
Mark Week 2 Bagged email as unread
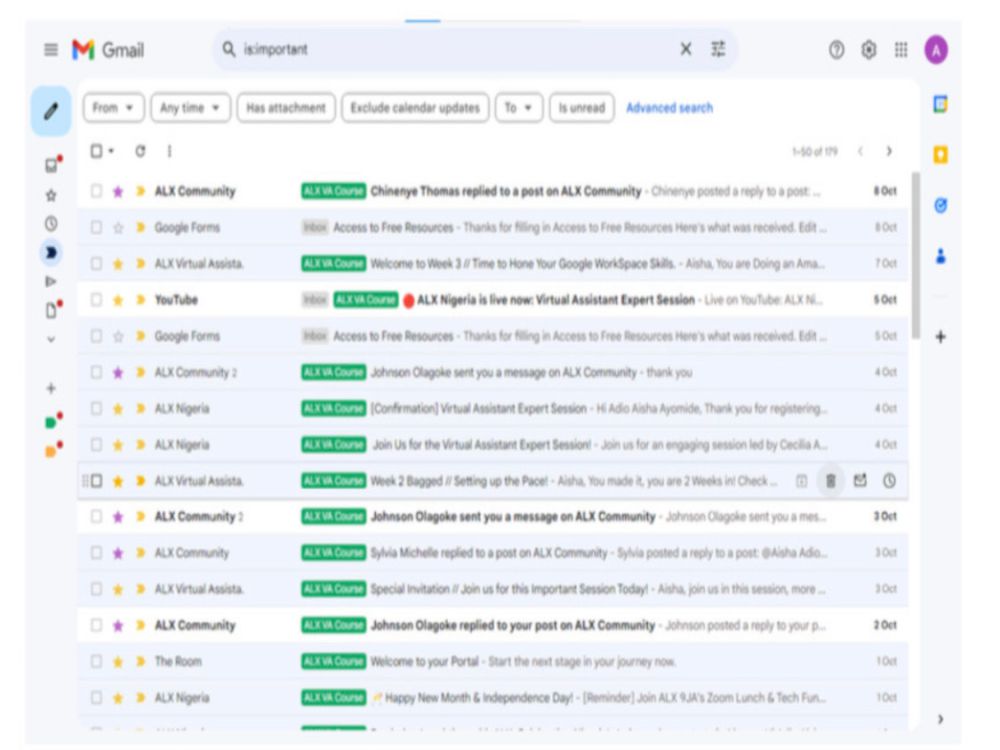pos(860,481)
